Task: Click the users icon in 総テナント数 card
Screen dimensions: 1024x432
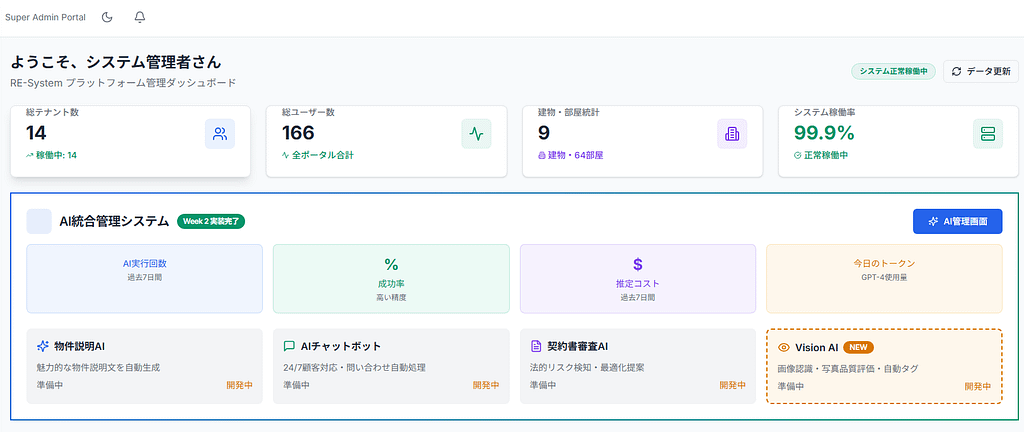Action: click(220, 134)
